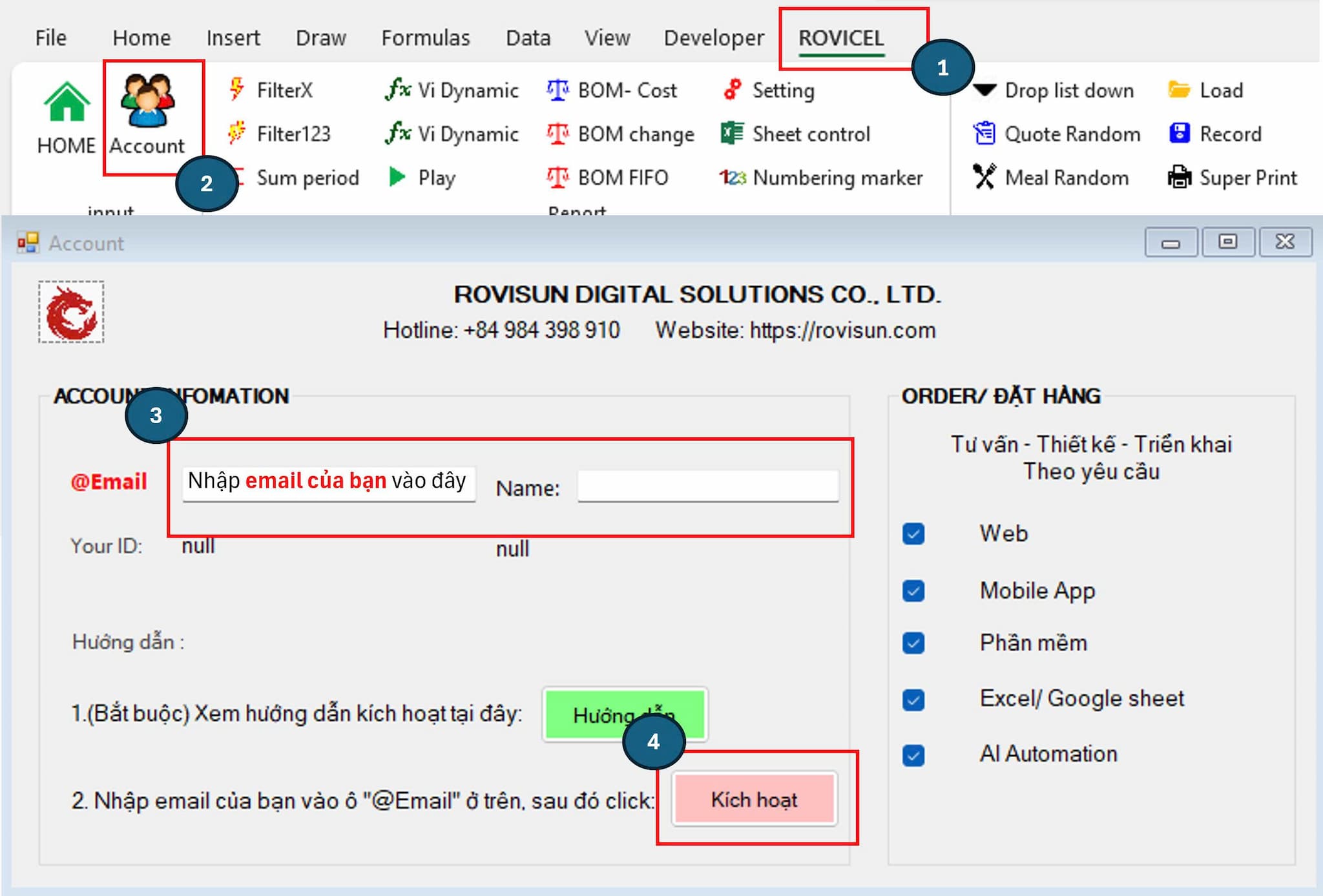Image resolution: width=1323 pixels, height=896 pixels.
Task: Run Meal Random fork-knife tool
Action: pos(984,176)
